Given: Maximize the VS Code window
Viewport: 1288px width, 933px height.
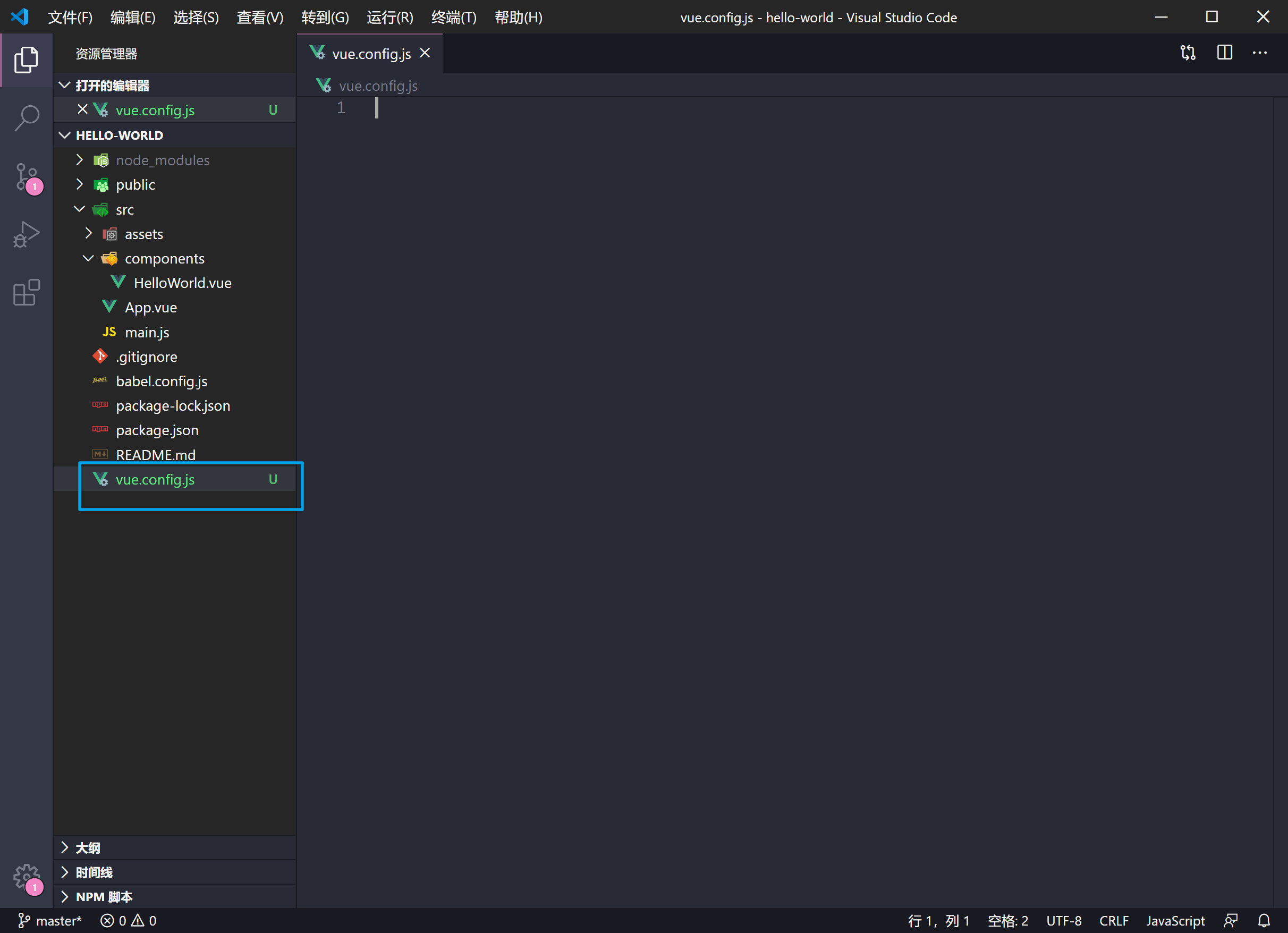Looking at the screenshot, I should (1212, 17).
